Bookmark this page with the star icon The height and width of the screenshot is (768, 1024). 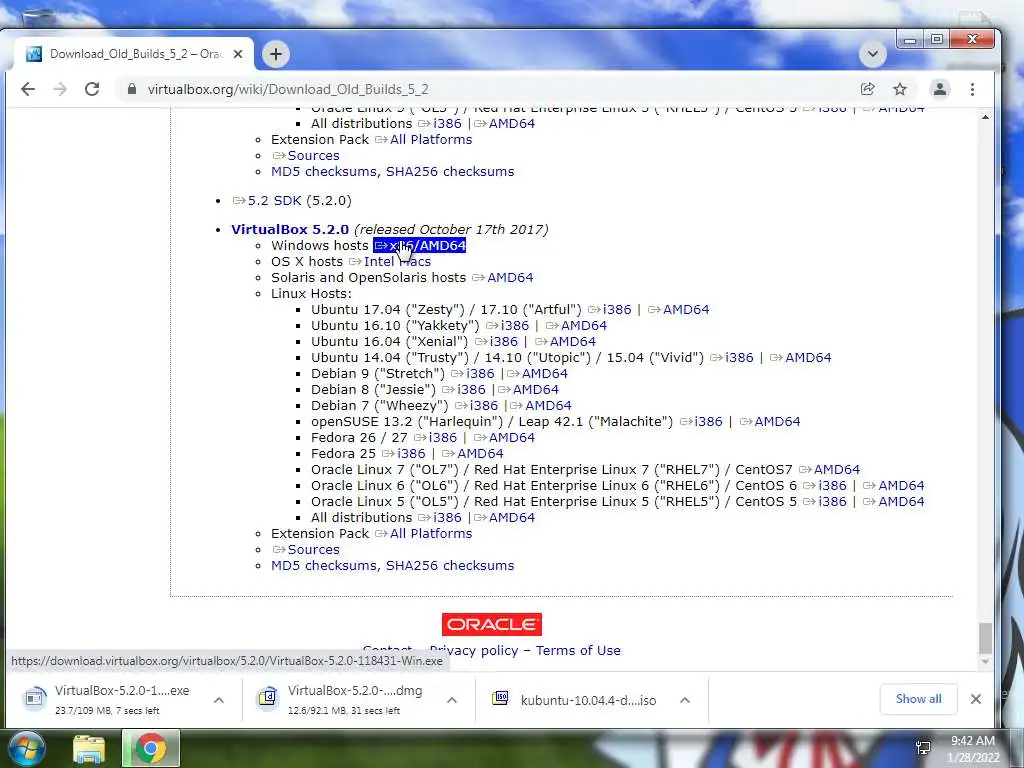click(x=900, y=89)
